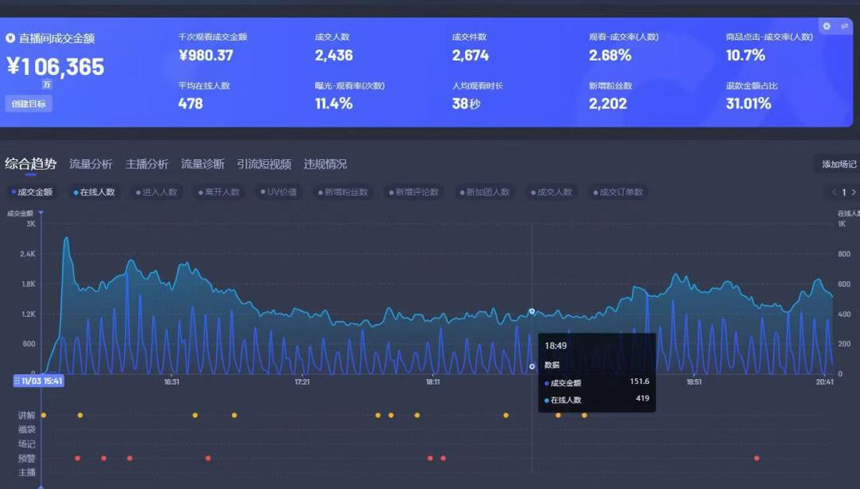Enable the 新增粉丝数 legend series
Screen dimensions: 860x489
coord(343,192)
